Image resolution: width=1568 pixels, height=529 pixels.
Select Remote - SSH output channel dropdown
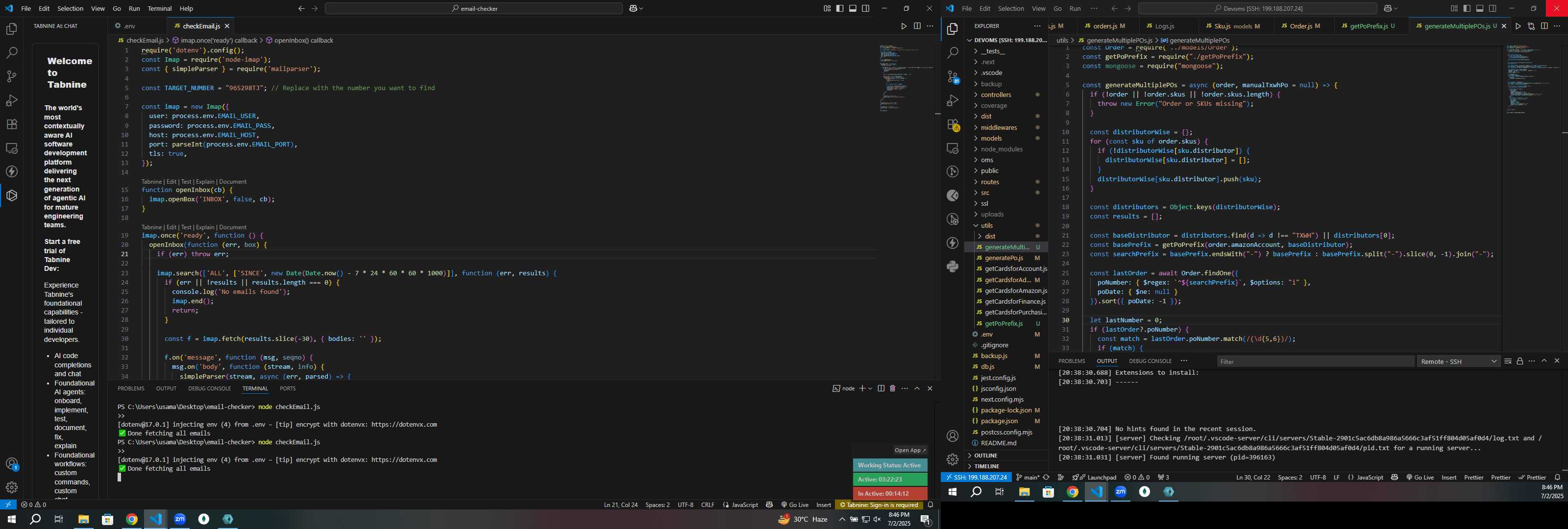pos(1458,361)
